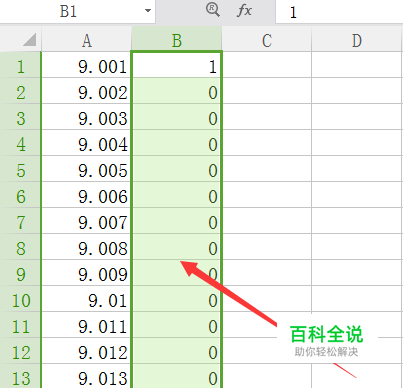Click cell containing 9.004

(x=86, y=143)
